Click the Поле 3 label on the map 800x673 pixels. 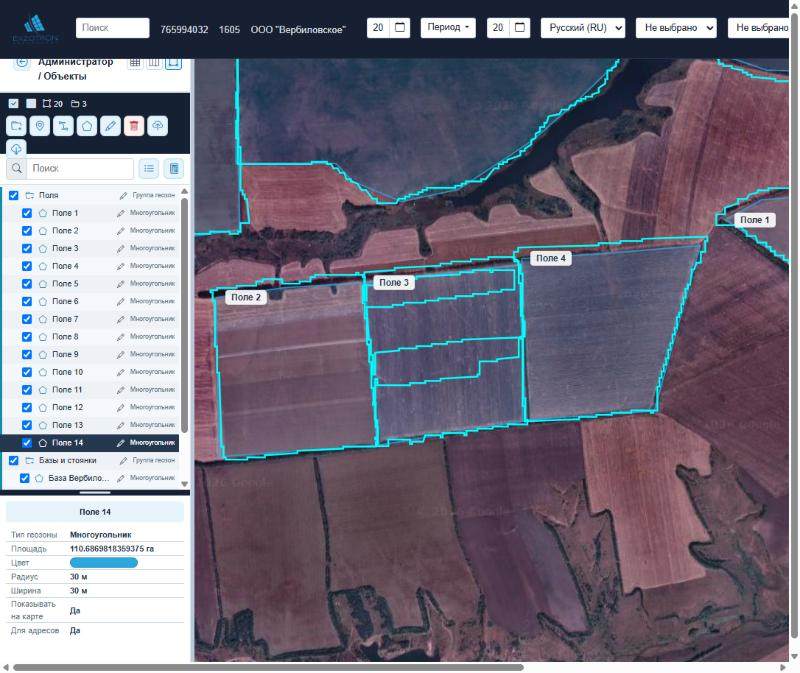click(x=394, y=283)
